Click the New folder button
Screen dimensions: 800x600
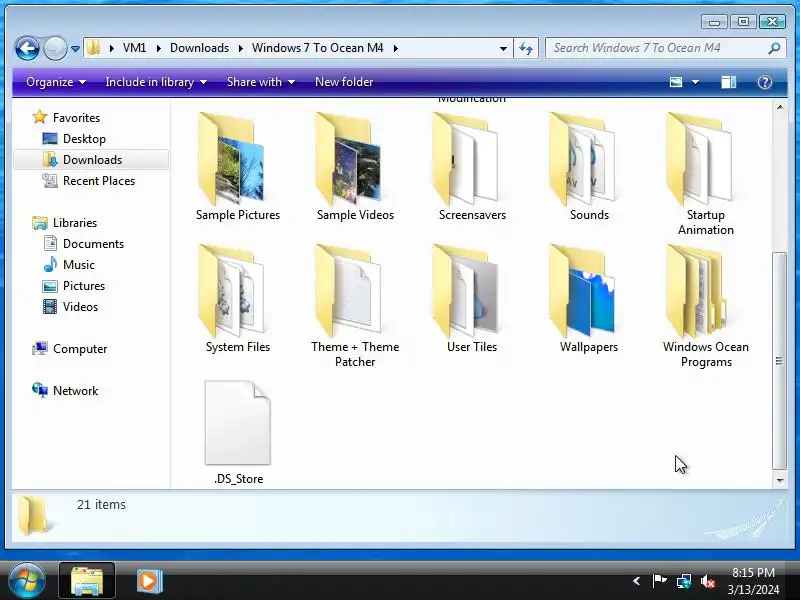pos(344,82)
